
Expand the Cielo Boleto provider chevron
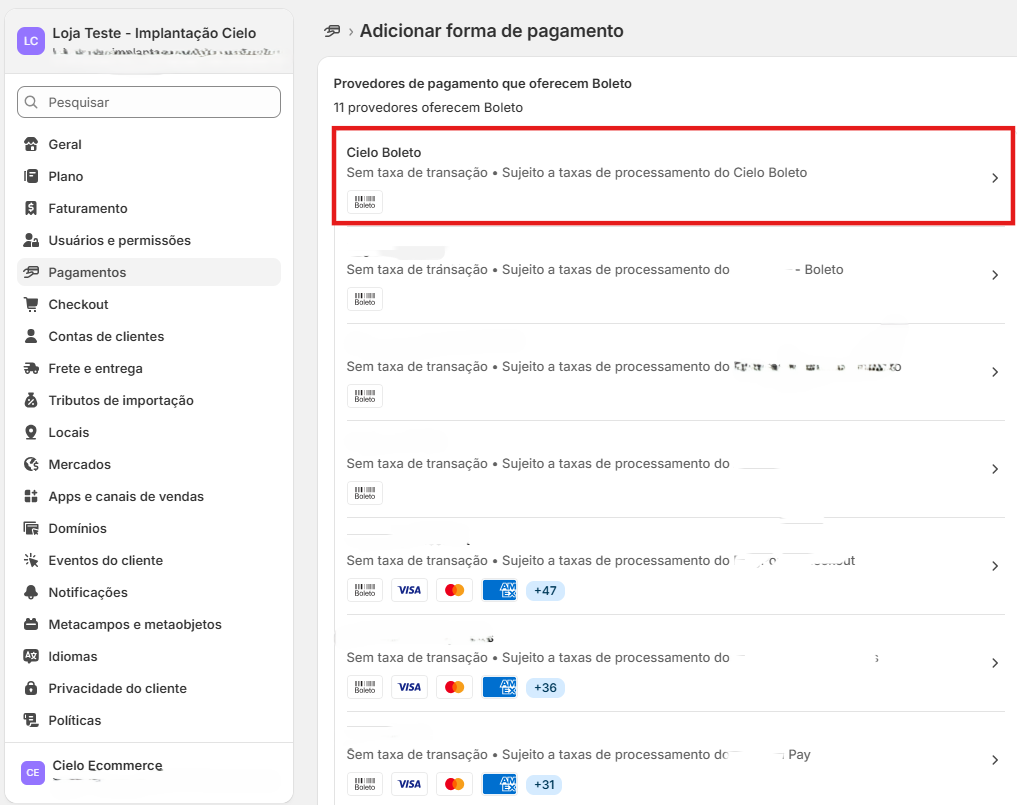point(995,178)
